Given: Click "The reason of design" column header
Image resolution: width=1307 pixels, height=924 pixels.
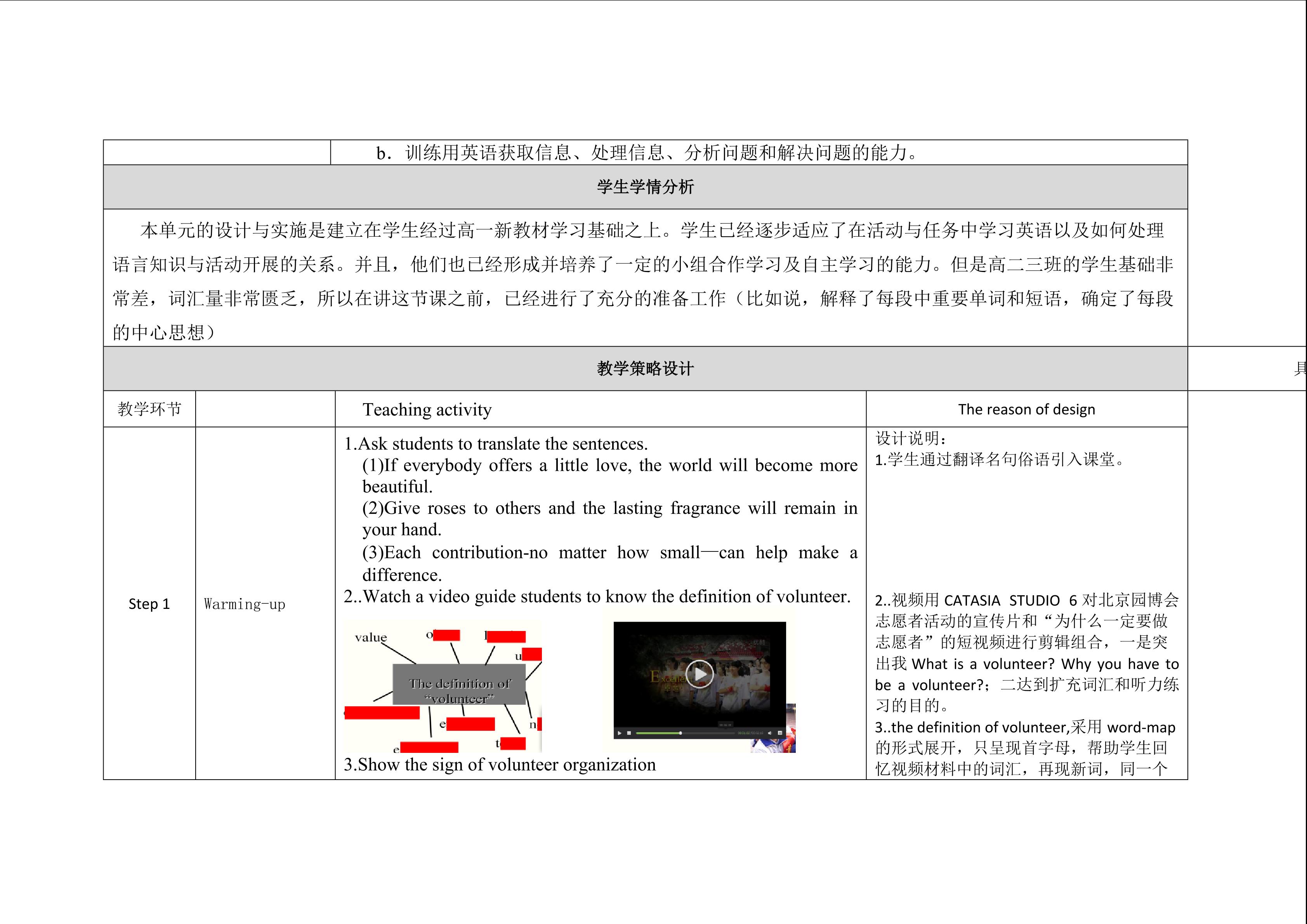Looking at the screenshot, I should (x=1026, y=410).
